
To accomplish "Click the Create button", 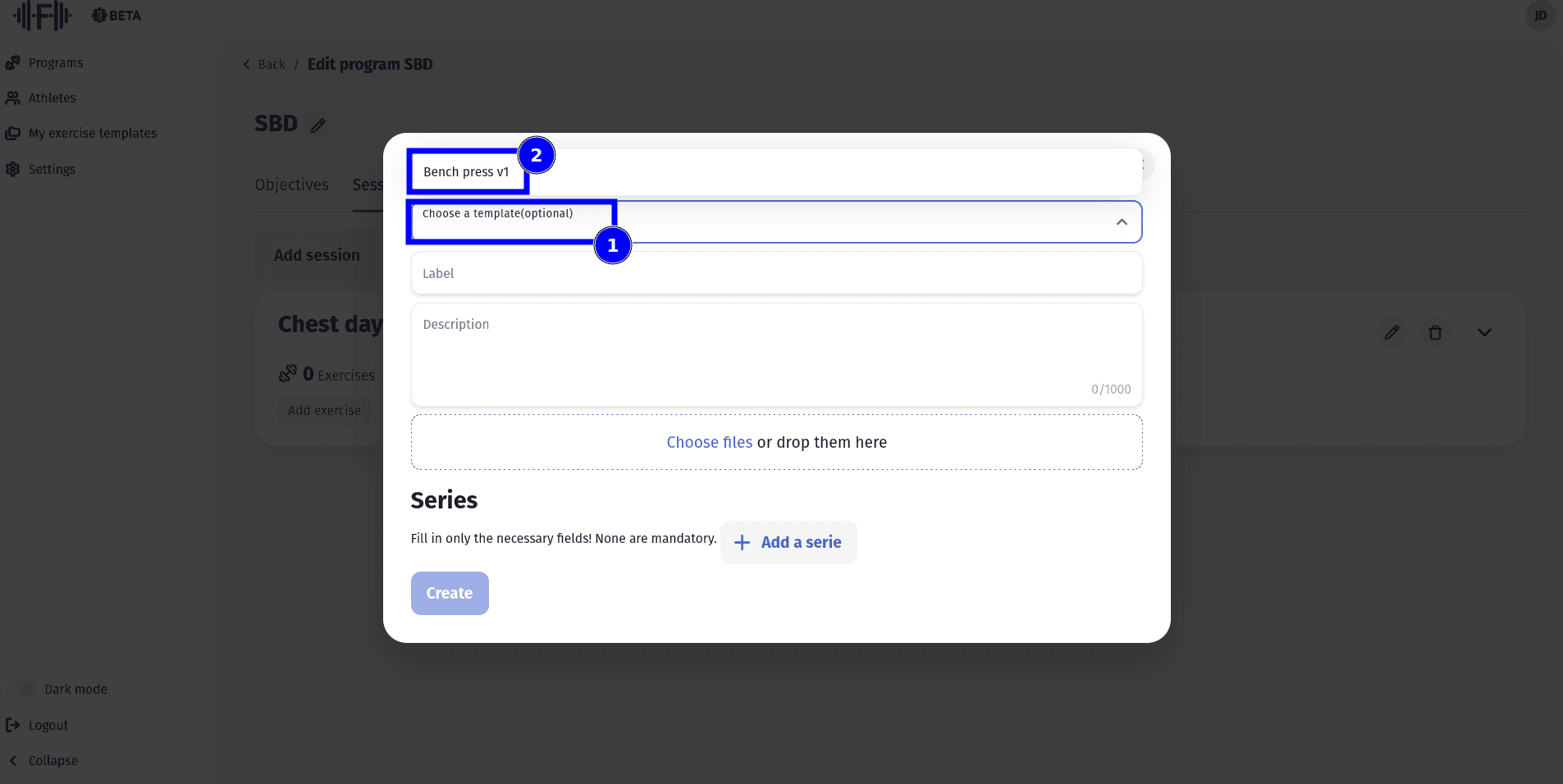I will coord(450,593).
